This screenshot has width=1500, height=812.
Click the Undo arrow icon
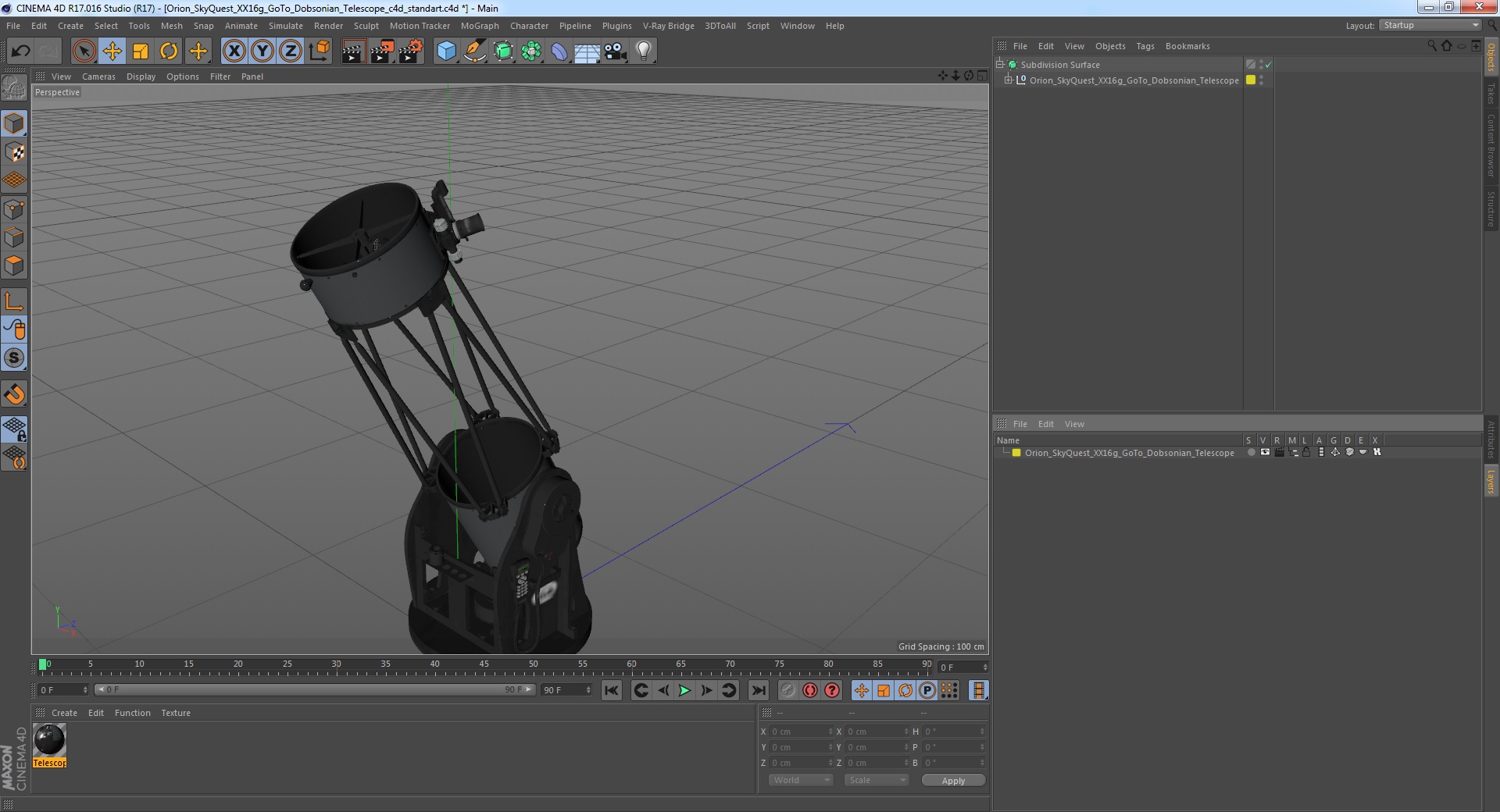click(x=21, y=52)
